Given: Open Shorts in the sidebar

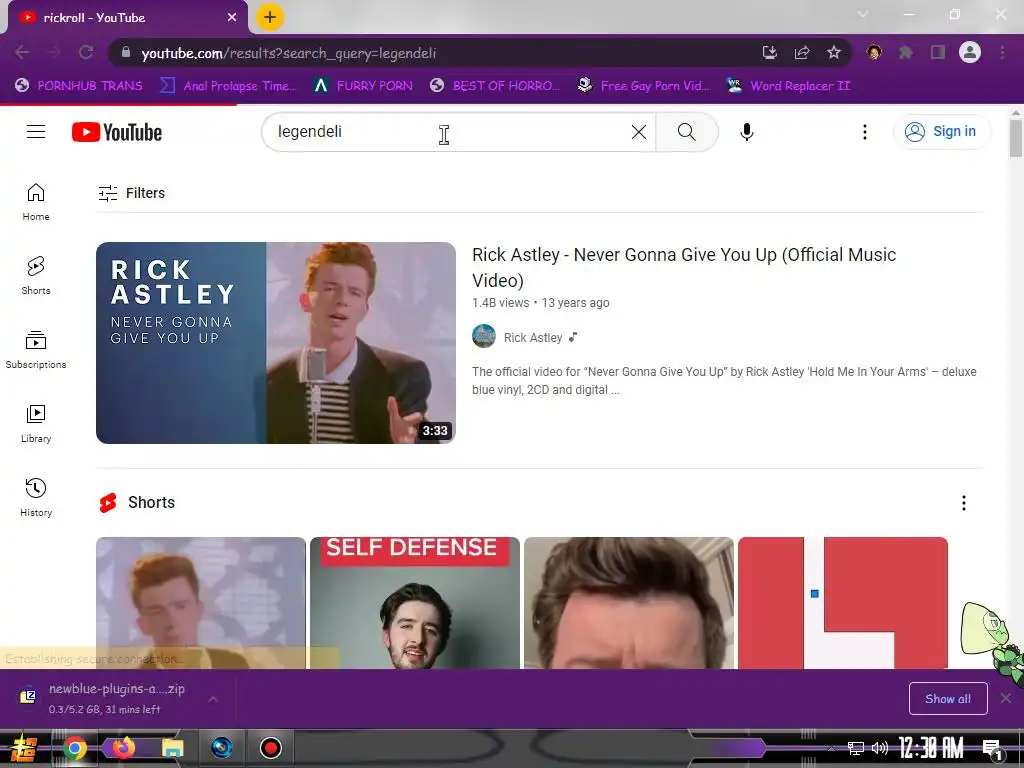Looking at the screenshot, I should [x=36, y=276].
